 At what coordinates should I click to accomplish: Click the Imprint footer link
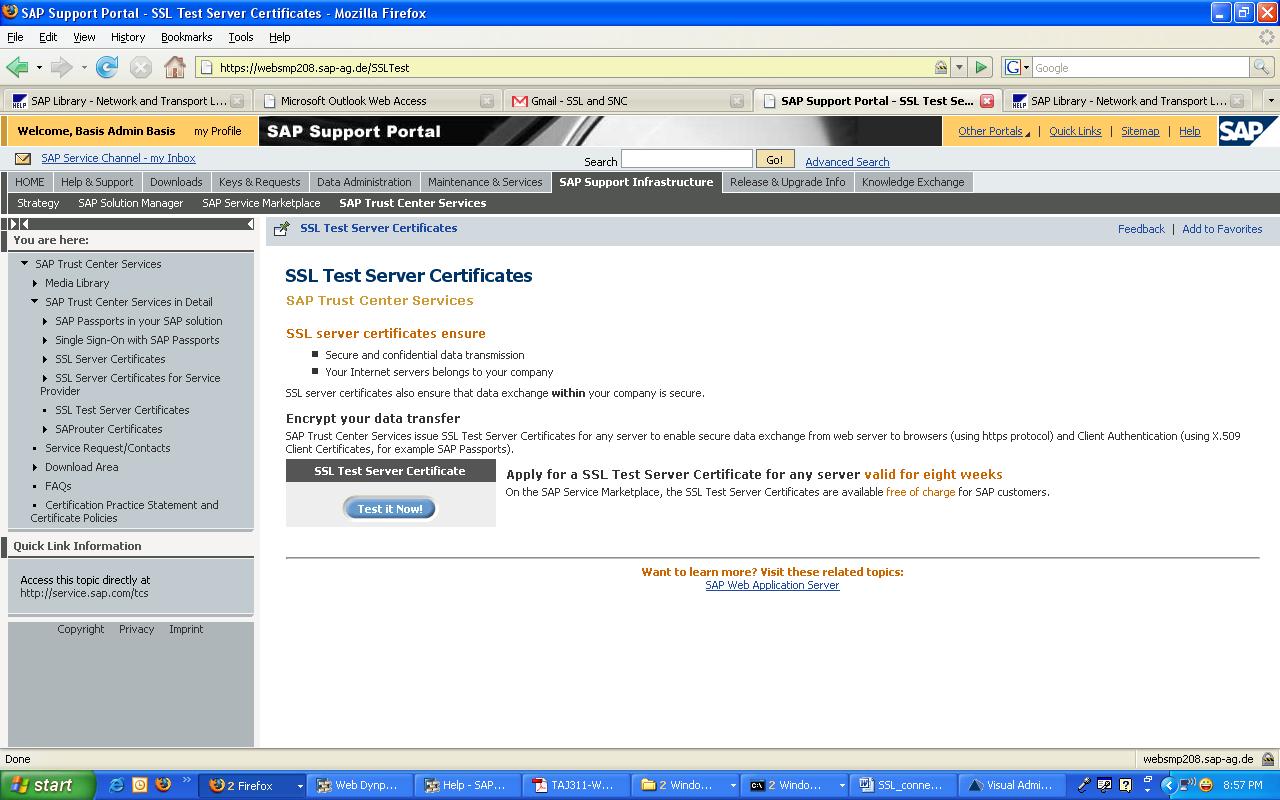click(x=186, y=629)
